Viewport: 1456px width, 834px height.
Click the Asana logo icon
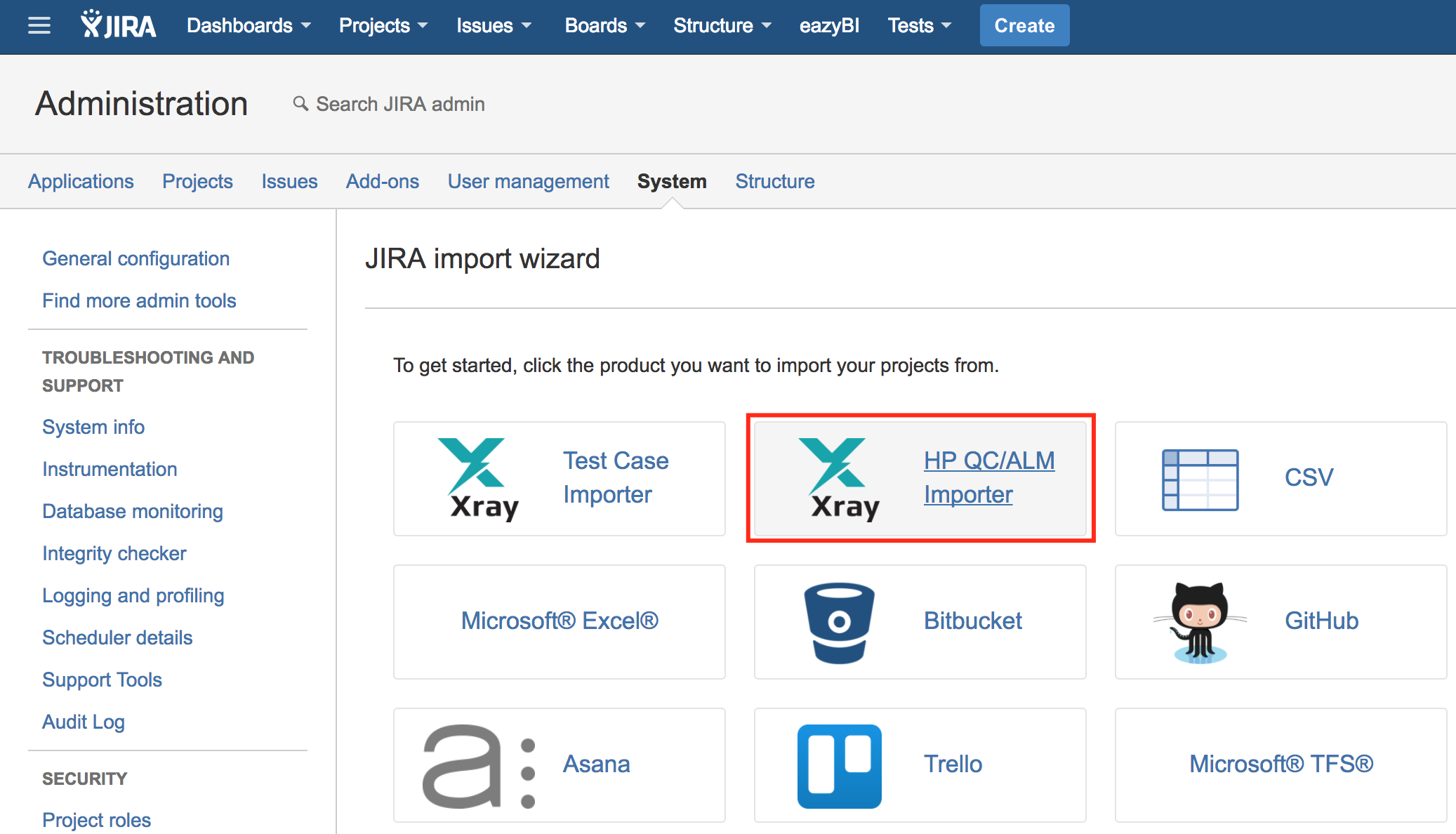point(479,766)
